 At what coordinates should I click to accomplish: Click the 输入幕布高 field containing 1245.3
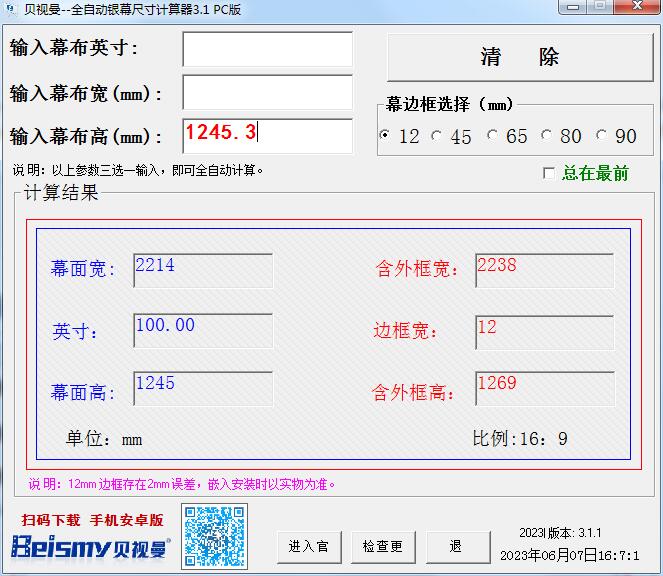(x=268, y=136)
